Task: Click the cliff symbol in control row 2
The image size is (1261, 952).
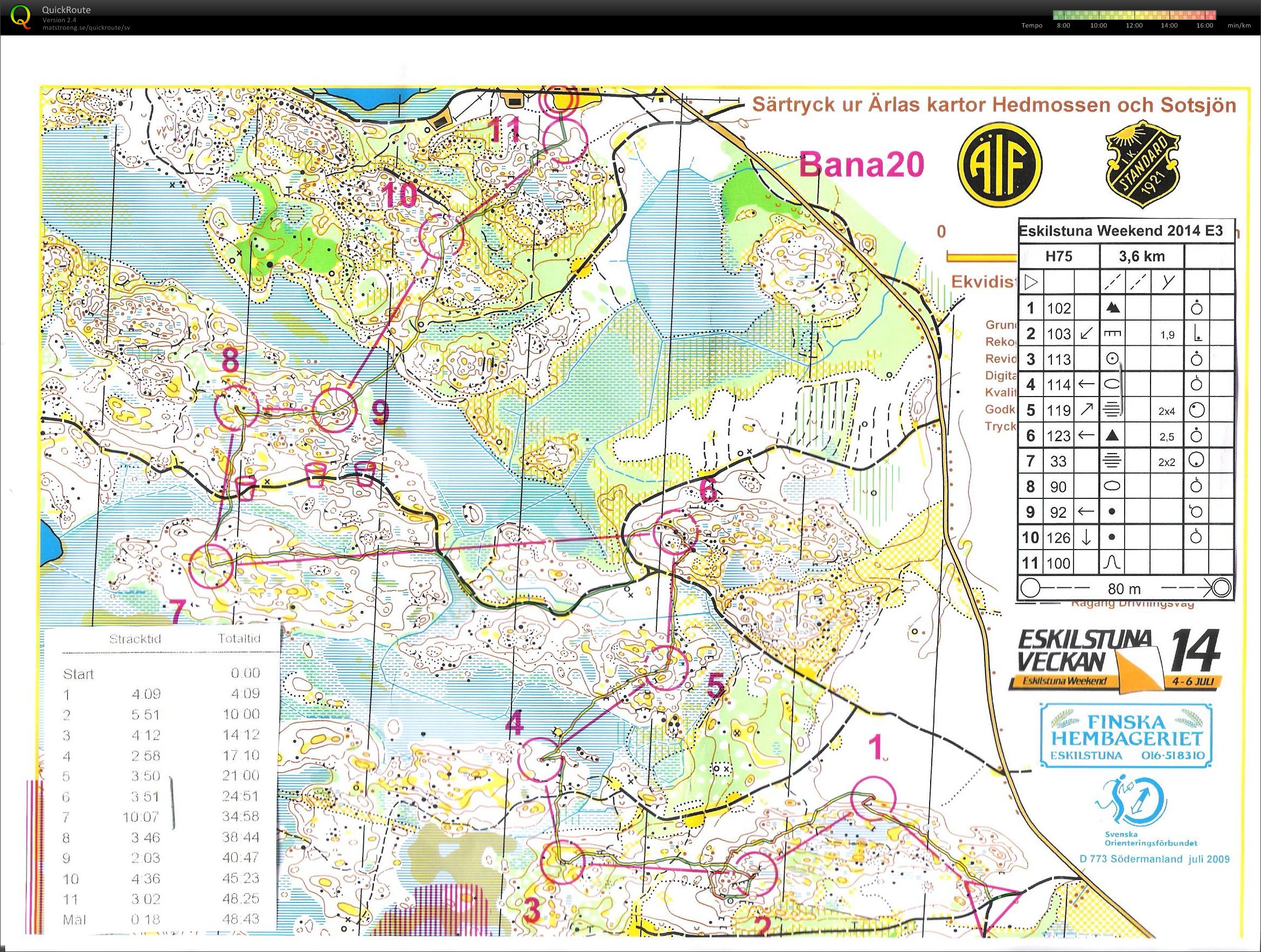Action: (x=1112, y=333)
